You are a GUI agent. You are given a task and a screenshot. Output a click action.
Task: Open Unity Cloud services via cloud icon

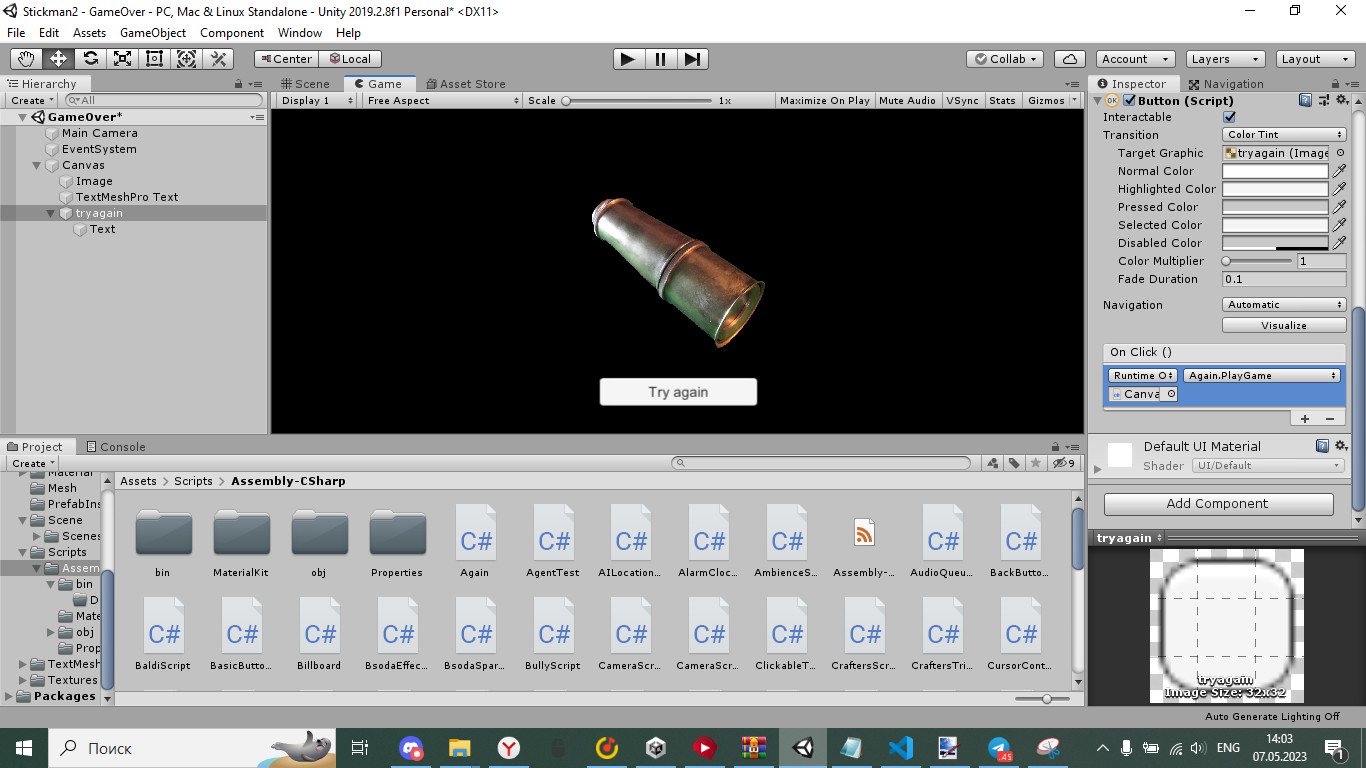point(1069,58)
